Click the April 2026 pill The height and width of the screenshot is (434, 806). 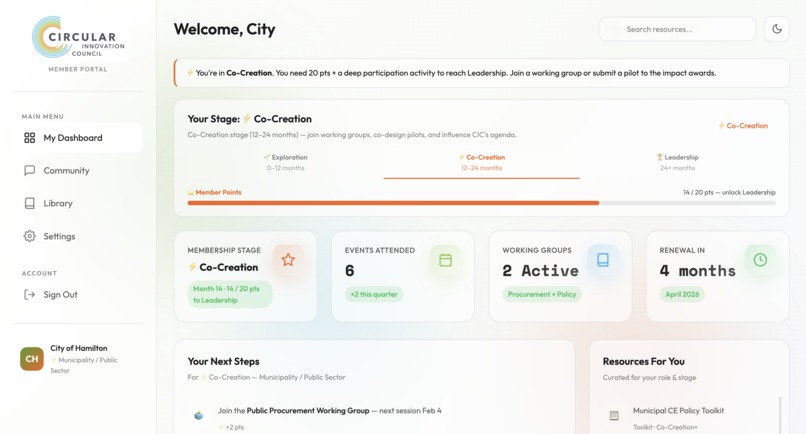point(682,294)
